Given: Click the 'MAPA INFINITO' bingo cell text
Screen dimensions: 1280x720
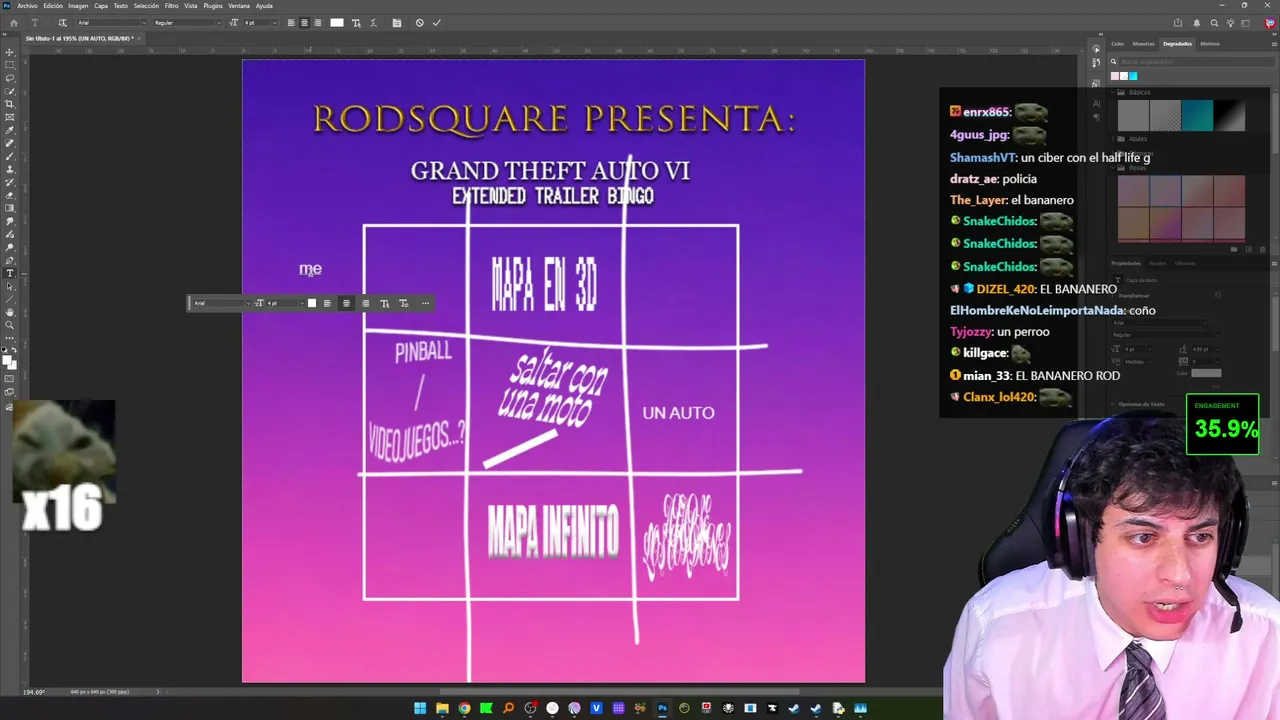Looking at the screenshot, I should click(x=553, y=531).
